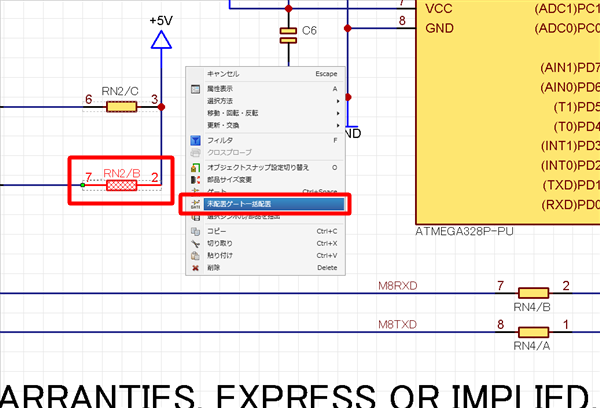The height and width of the screenshot is (408, 600).
Task: Select the RN4/A resistor symbol
Action: pyautogui.click(x=533, y=332)
